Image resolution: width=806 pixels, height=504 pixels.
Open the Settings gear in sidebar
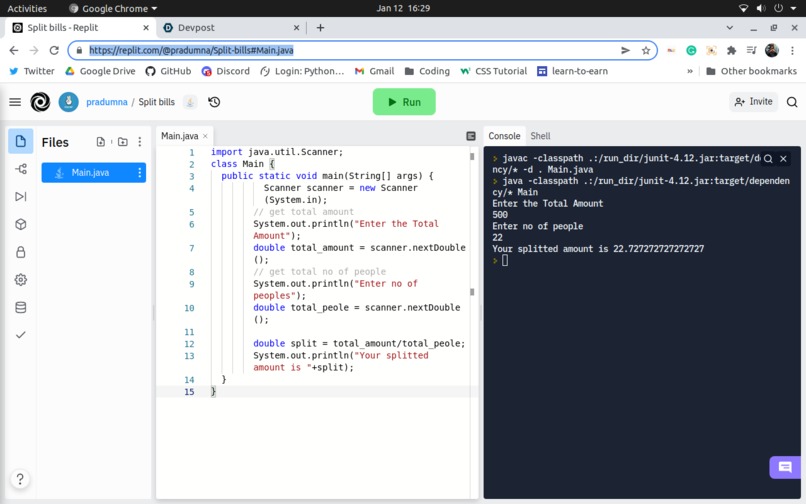(21, 280)
